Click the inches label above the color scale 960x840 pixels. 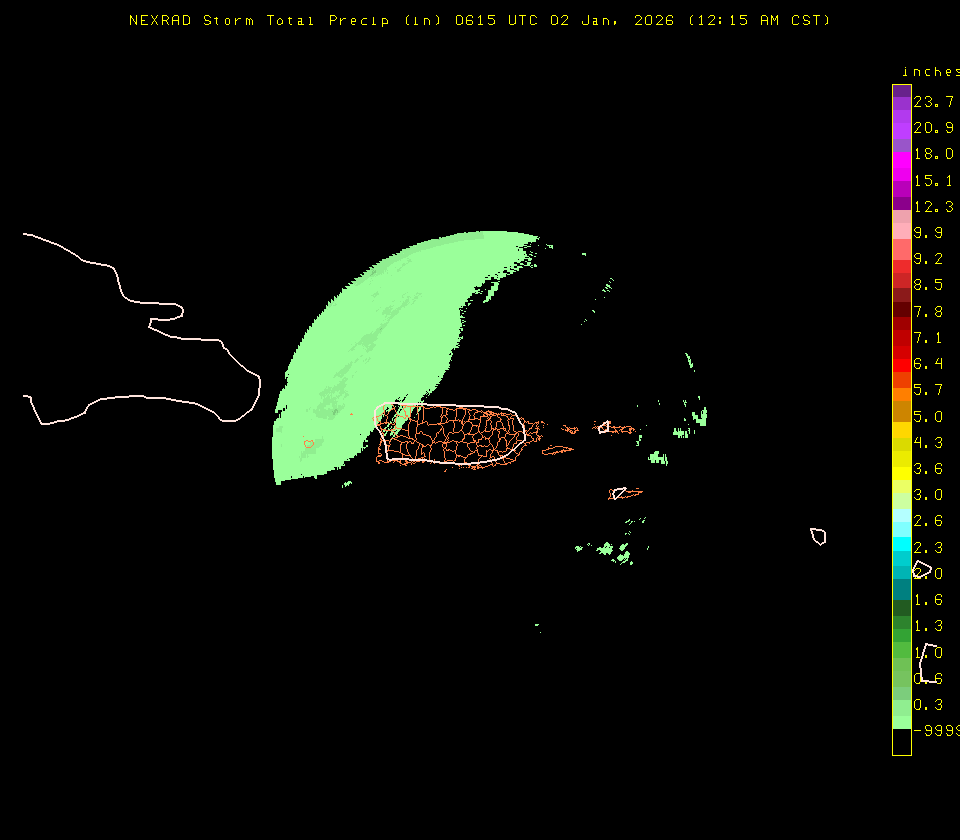[x=929, y=71]
